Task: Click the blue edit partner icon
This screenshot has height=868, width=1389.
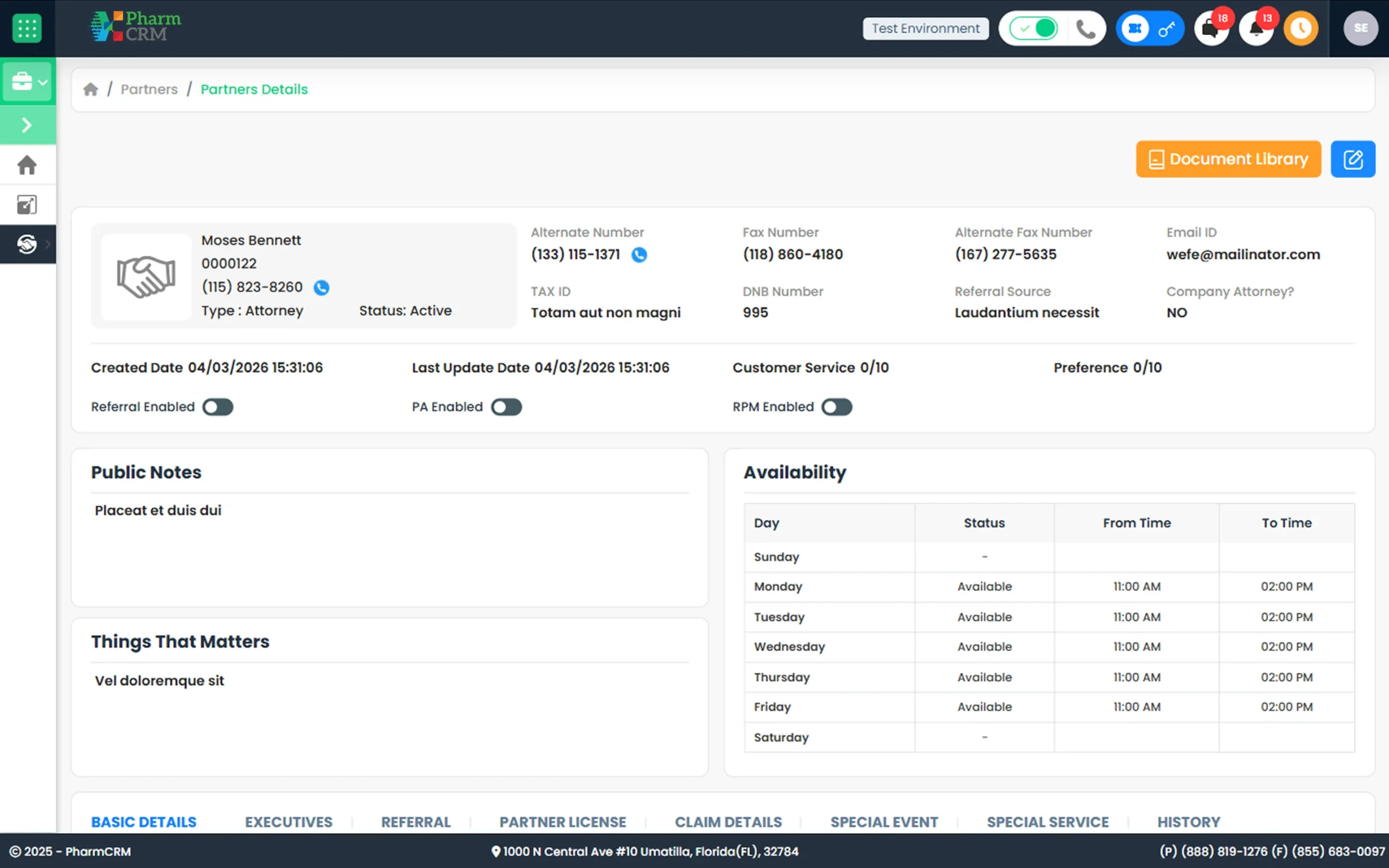Action: pos(1353,159)
